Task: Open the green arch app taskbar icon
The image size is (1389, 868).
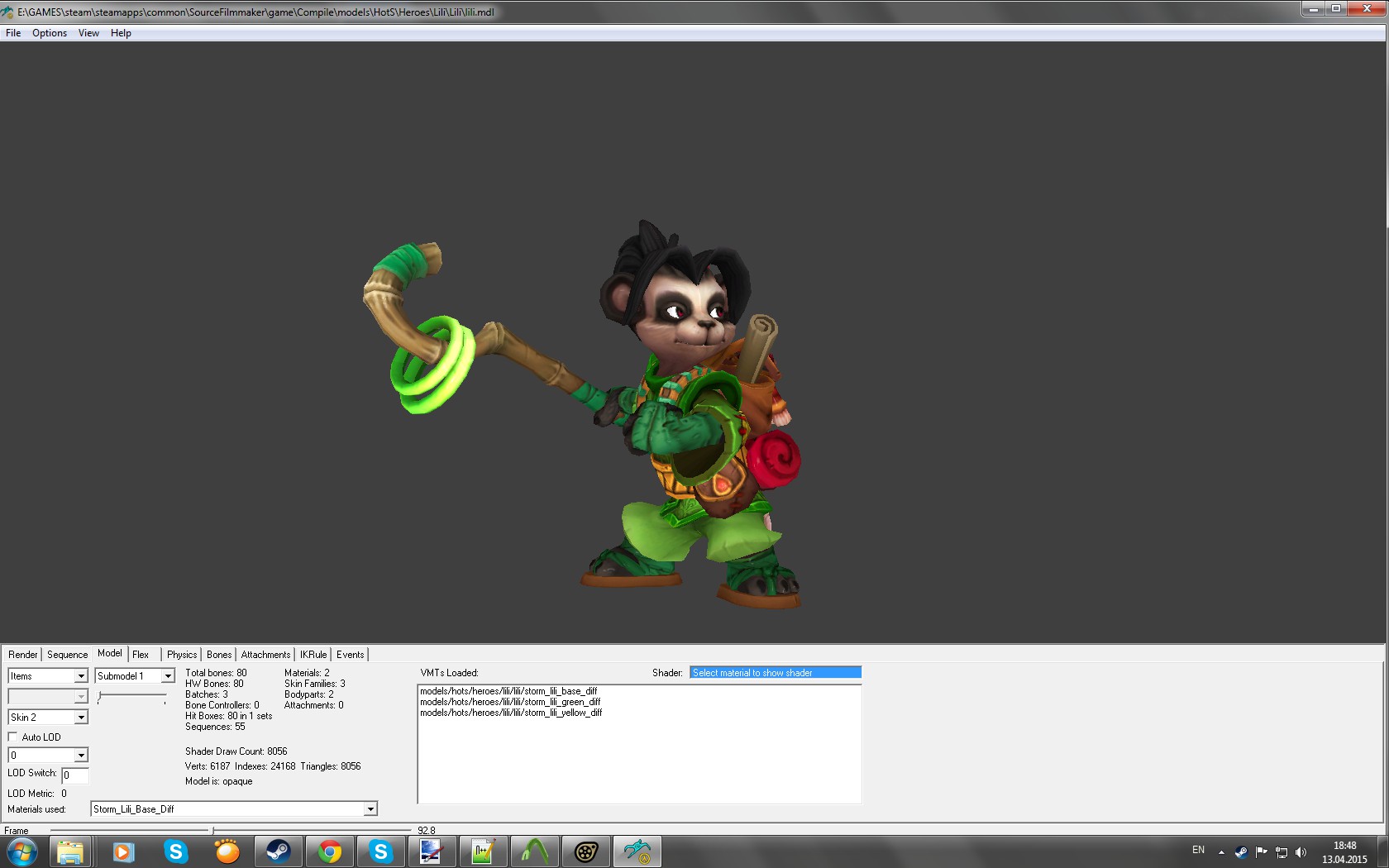Action: click(x=534, y=851)
